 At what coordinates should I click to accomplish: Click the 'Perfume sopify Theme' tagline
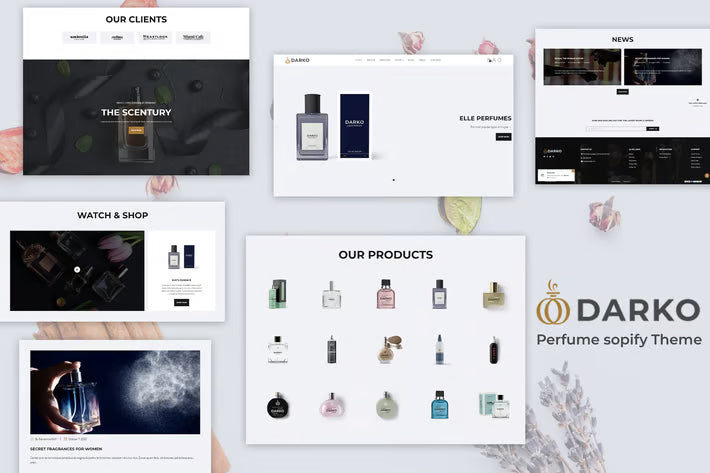619,339
